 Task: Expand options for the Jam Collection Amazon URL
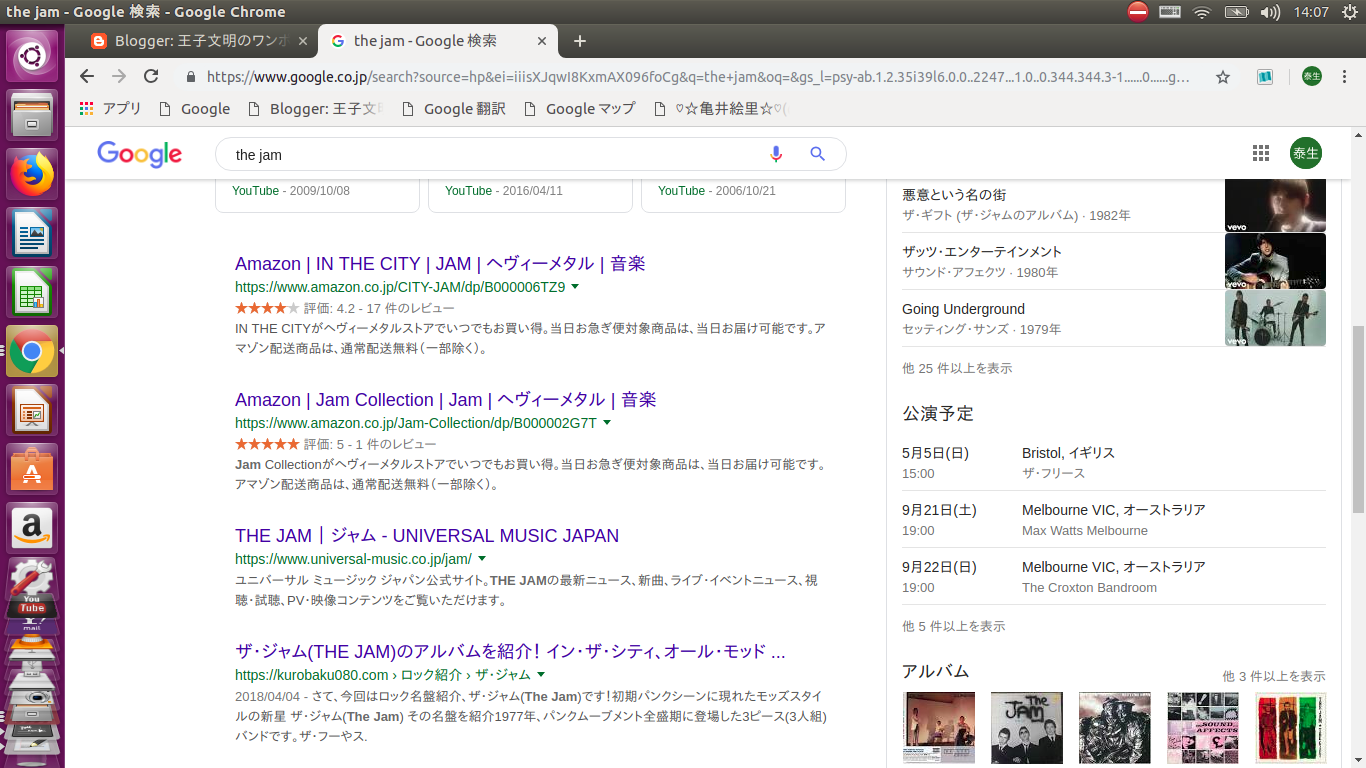point(607,423)
